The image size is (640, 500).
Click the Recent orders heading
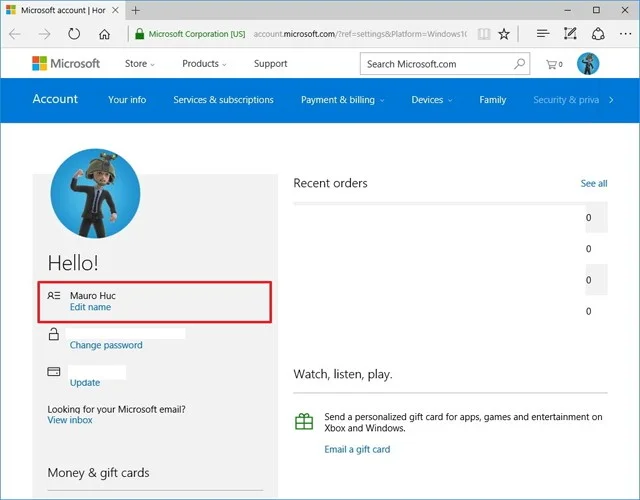click(x=330, y=183)
